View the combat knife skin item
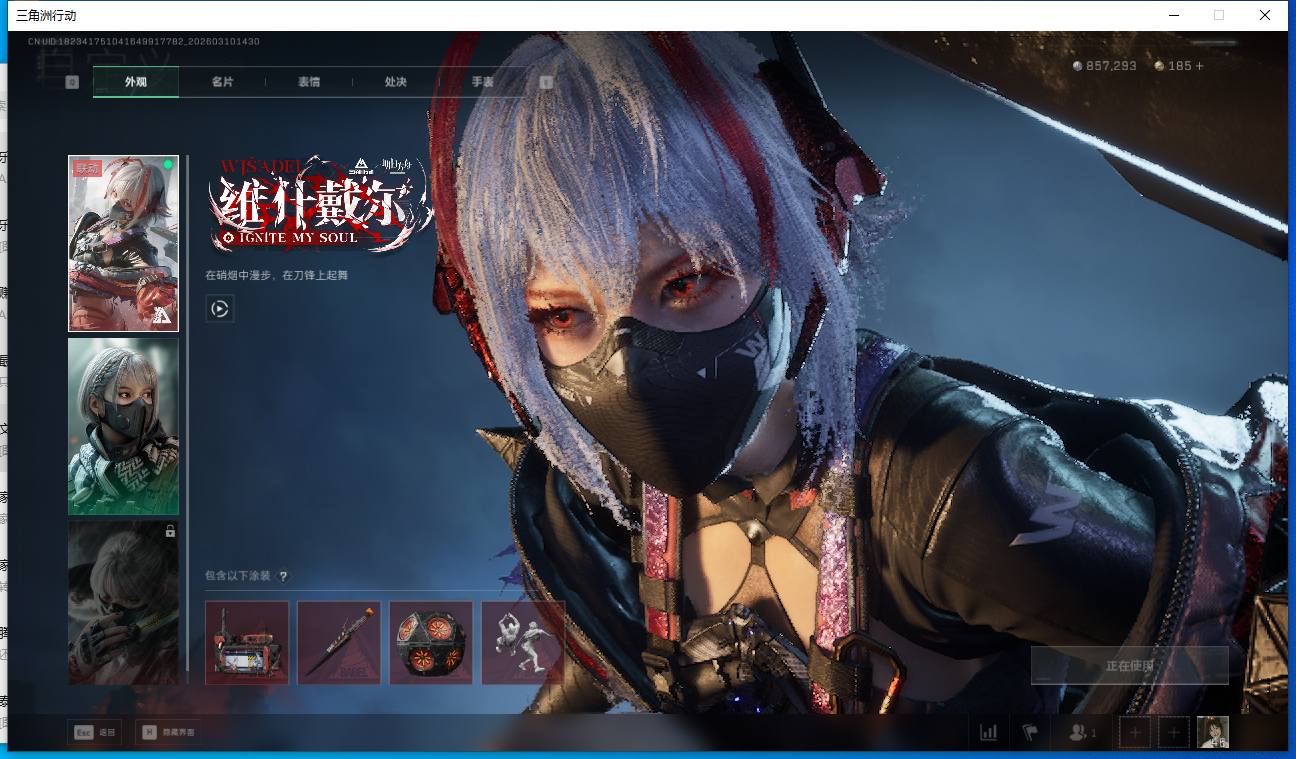1296x759 pixels. coord(339,642)
